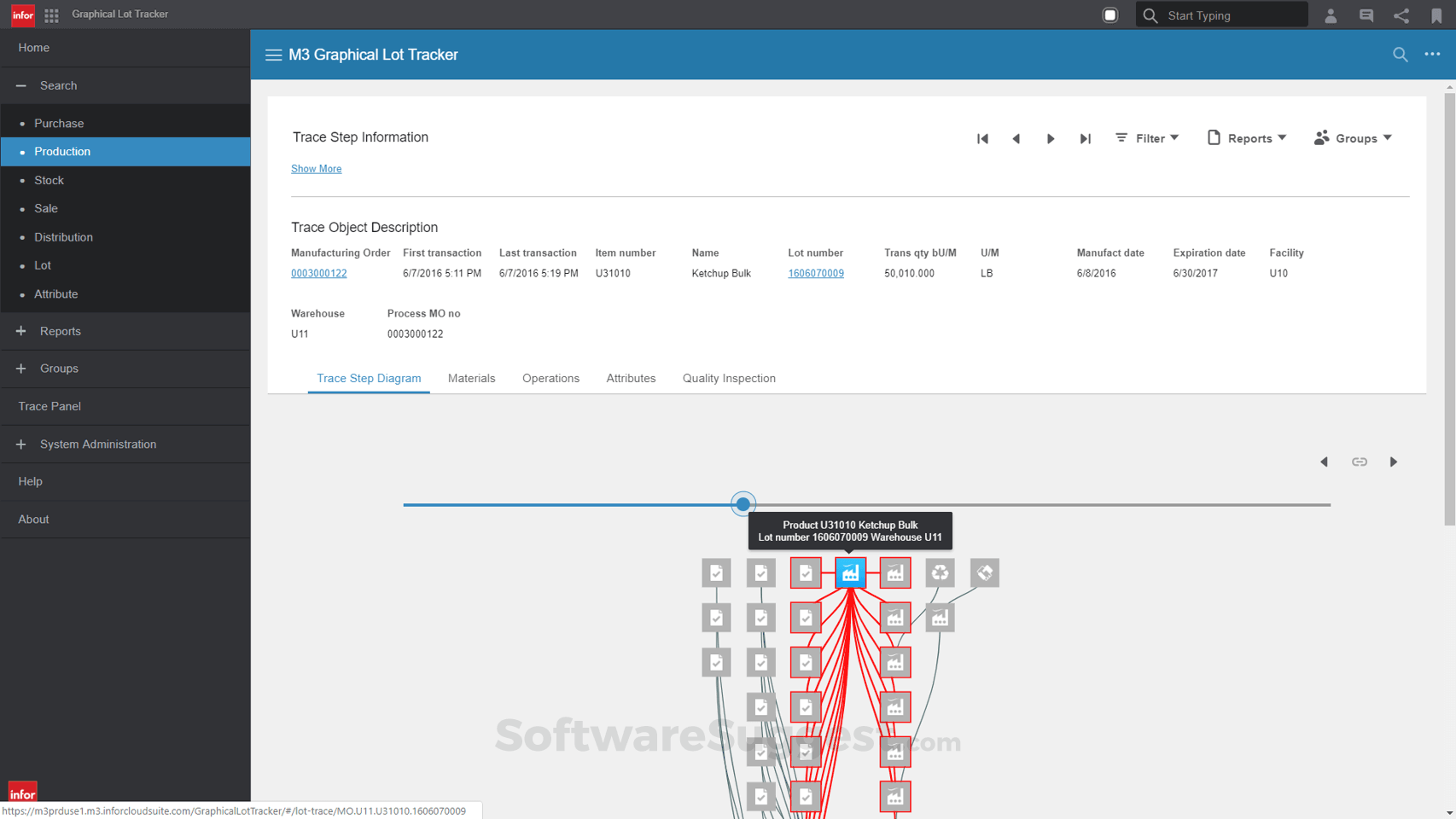Click the Process MO no value 0003000122
Image resolution: width=1456 pixels, height=819 pixels.
point(415,334)
